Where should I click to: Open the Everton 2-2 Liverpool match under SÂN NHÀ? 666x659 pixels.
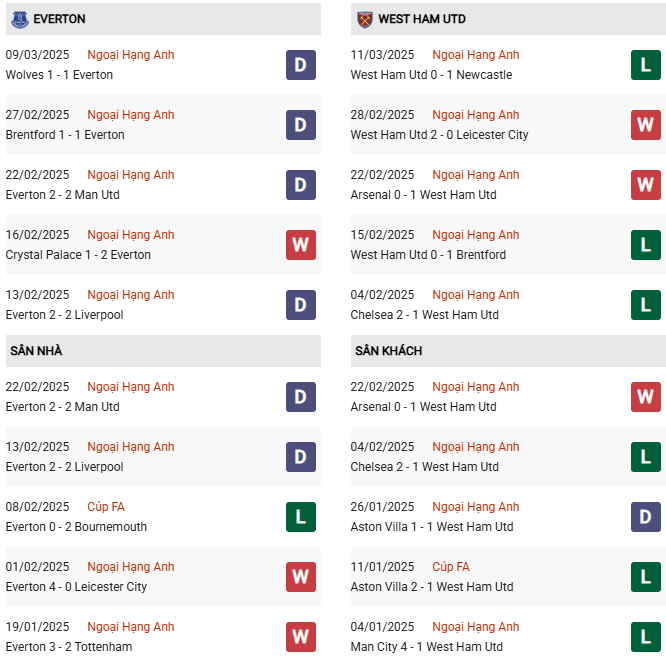click(64, 467)
